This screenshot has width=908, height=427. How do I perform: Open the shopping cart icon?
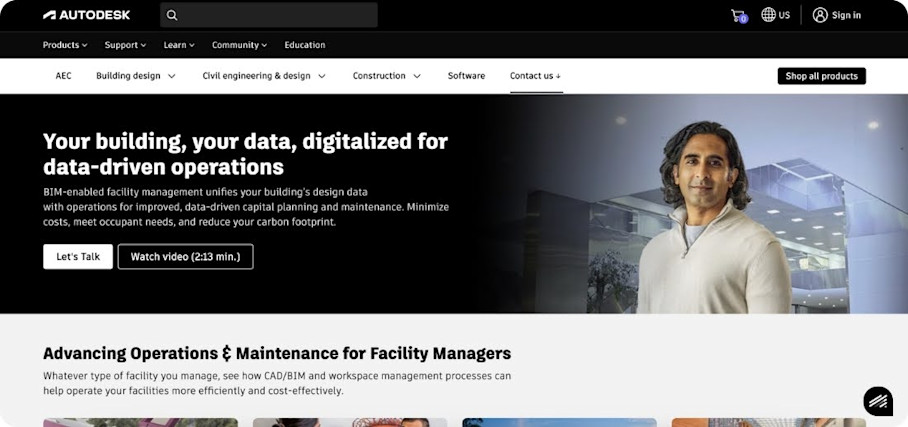(x=739, y=16)
